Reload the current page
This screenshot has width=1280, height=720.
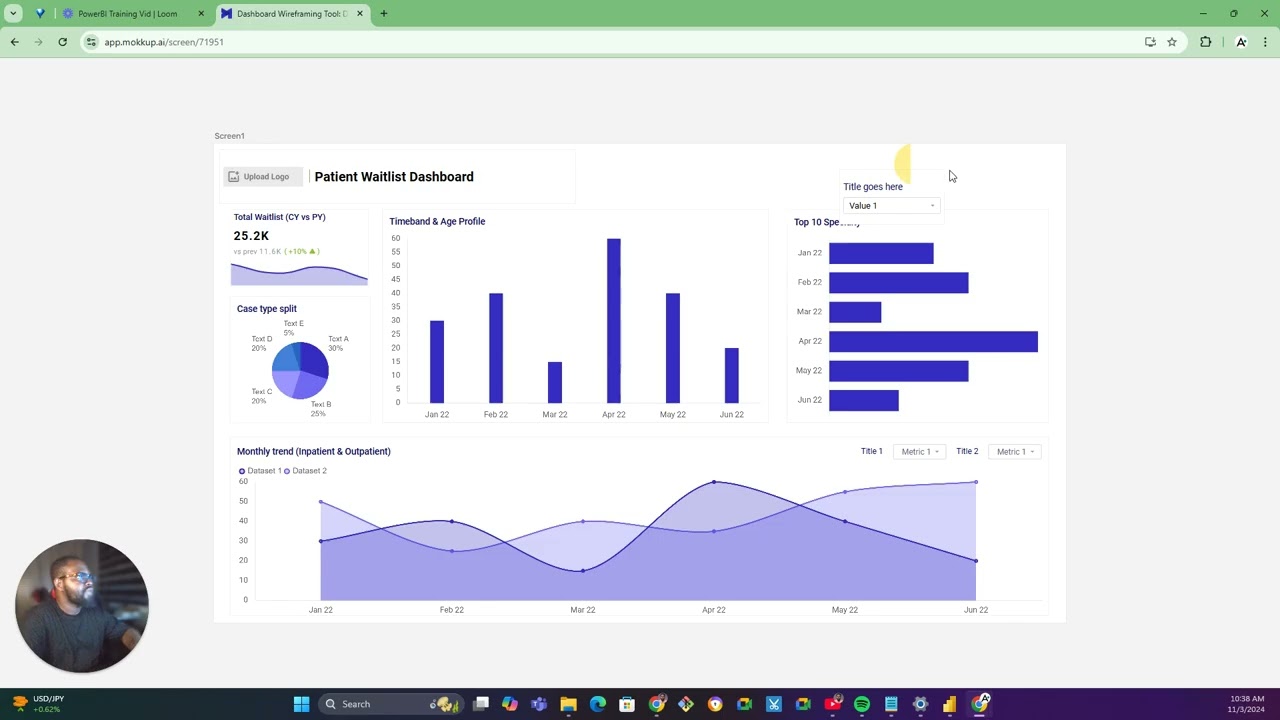coord(62,42)
